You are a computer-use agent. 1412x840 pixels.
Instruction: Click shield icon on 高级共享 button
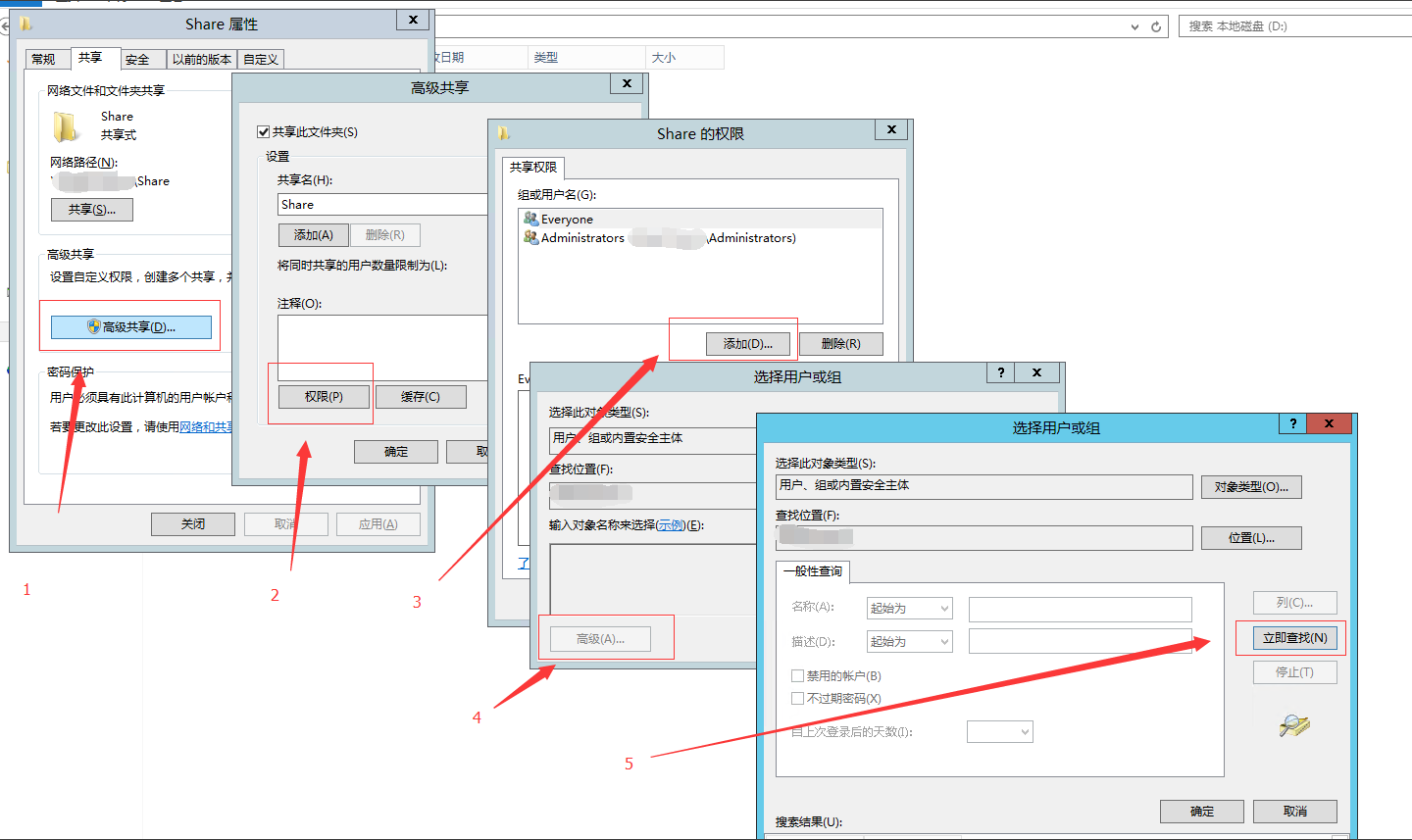point(94,327)
